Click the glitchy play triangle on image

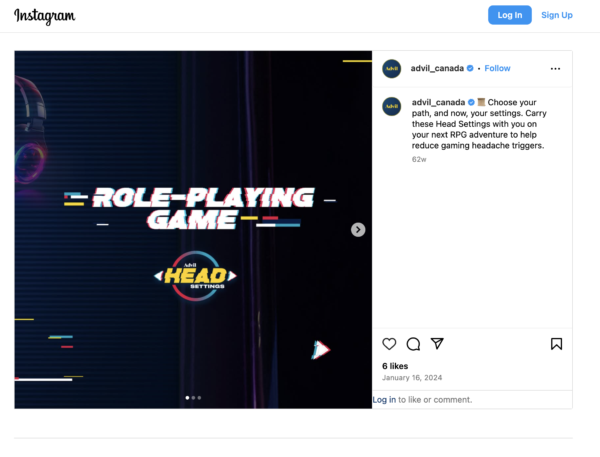pos(320,349)
